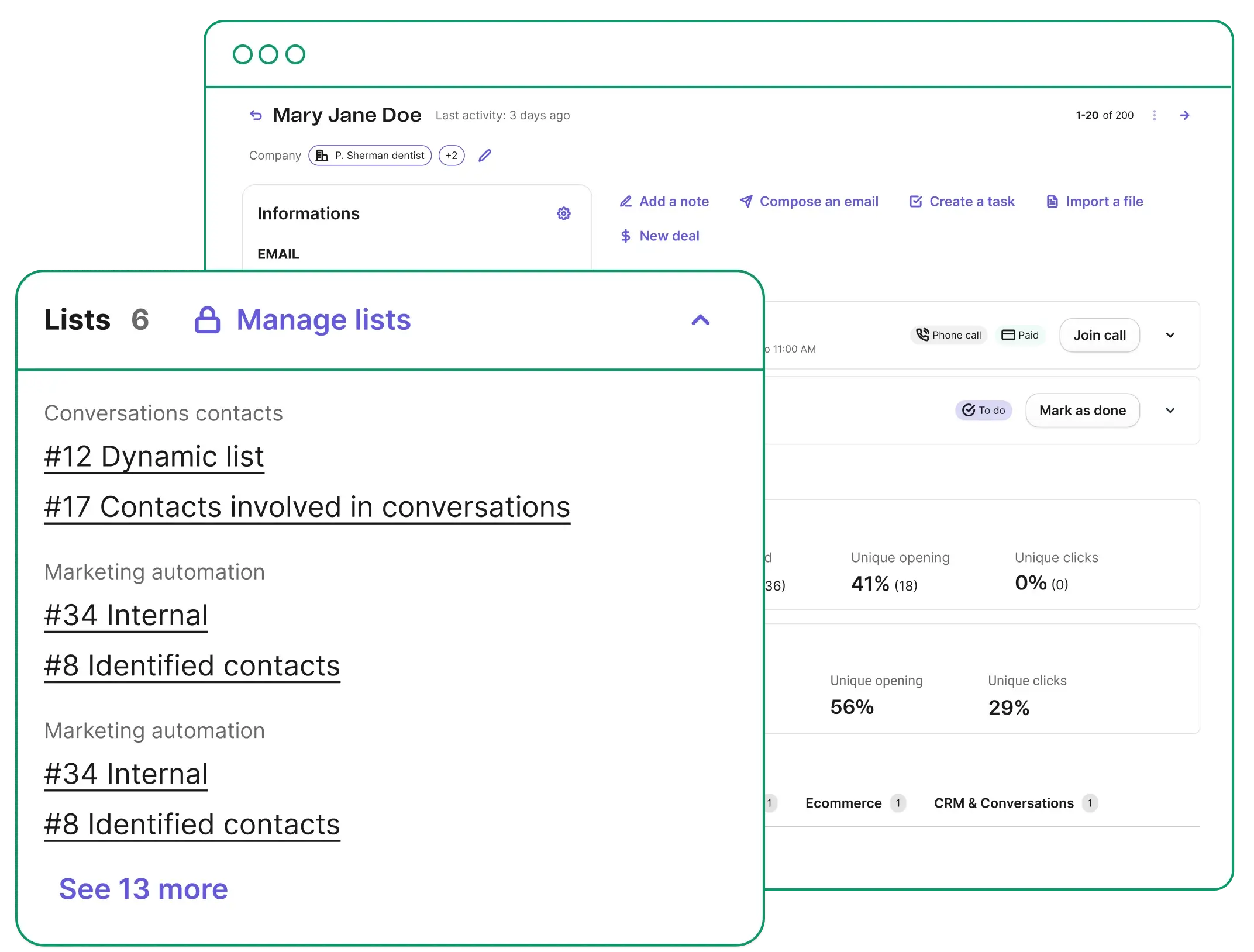The image size is (1254, 952).
Task: Click the Add a note pencil icon
Action: [626, 202]
